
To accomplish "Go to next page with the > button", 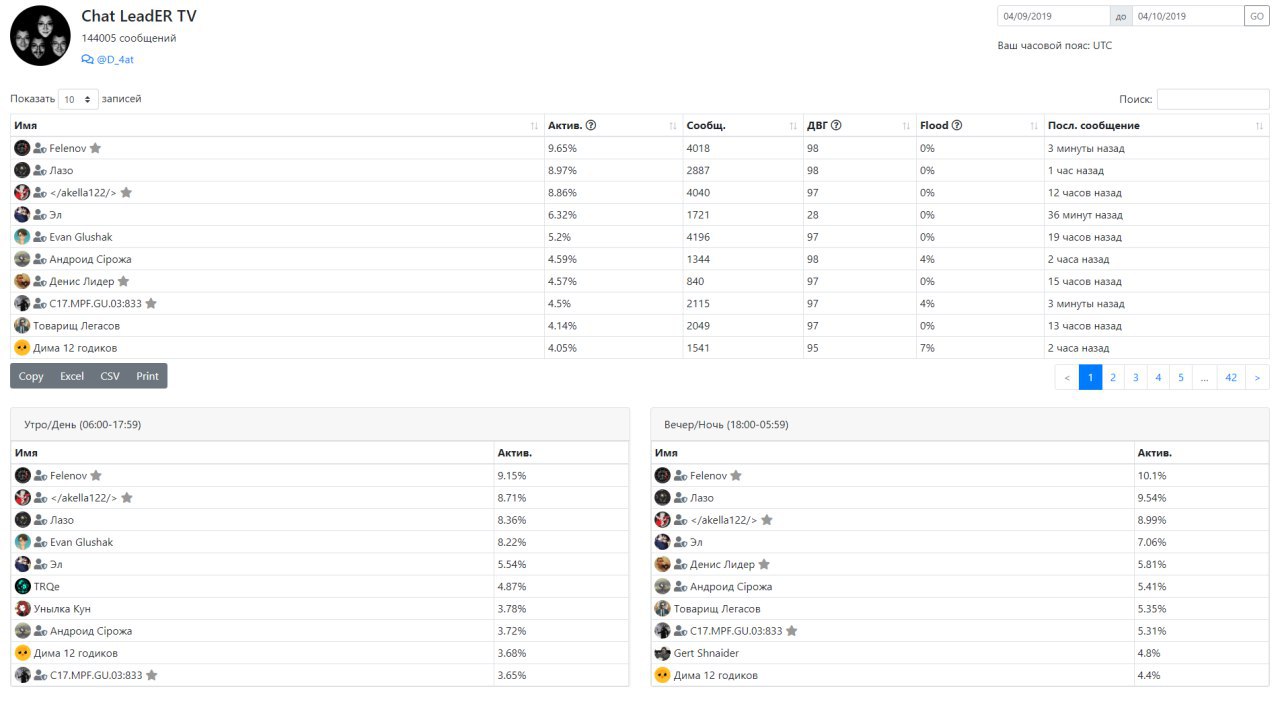I will (1258, 377).
